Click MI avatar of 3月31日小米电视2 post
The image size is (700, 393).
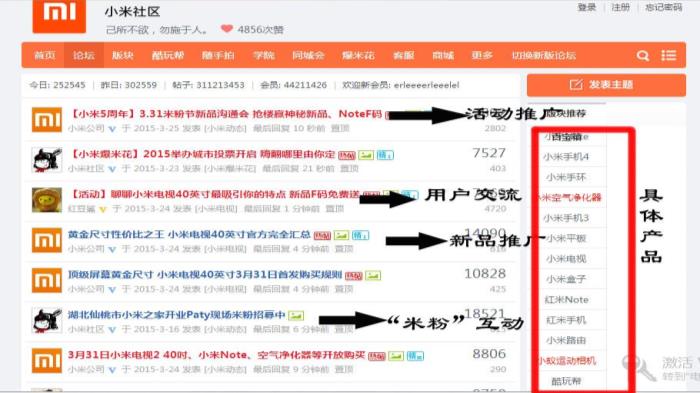tap(47, 361)
